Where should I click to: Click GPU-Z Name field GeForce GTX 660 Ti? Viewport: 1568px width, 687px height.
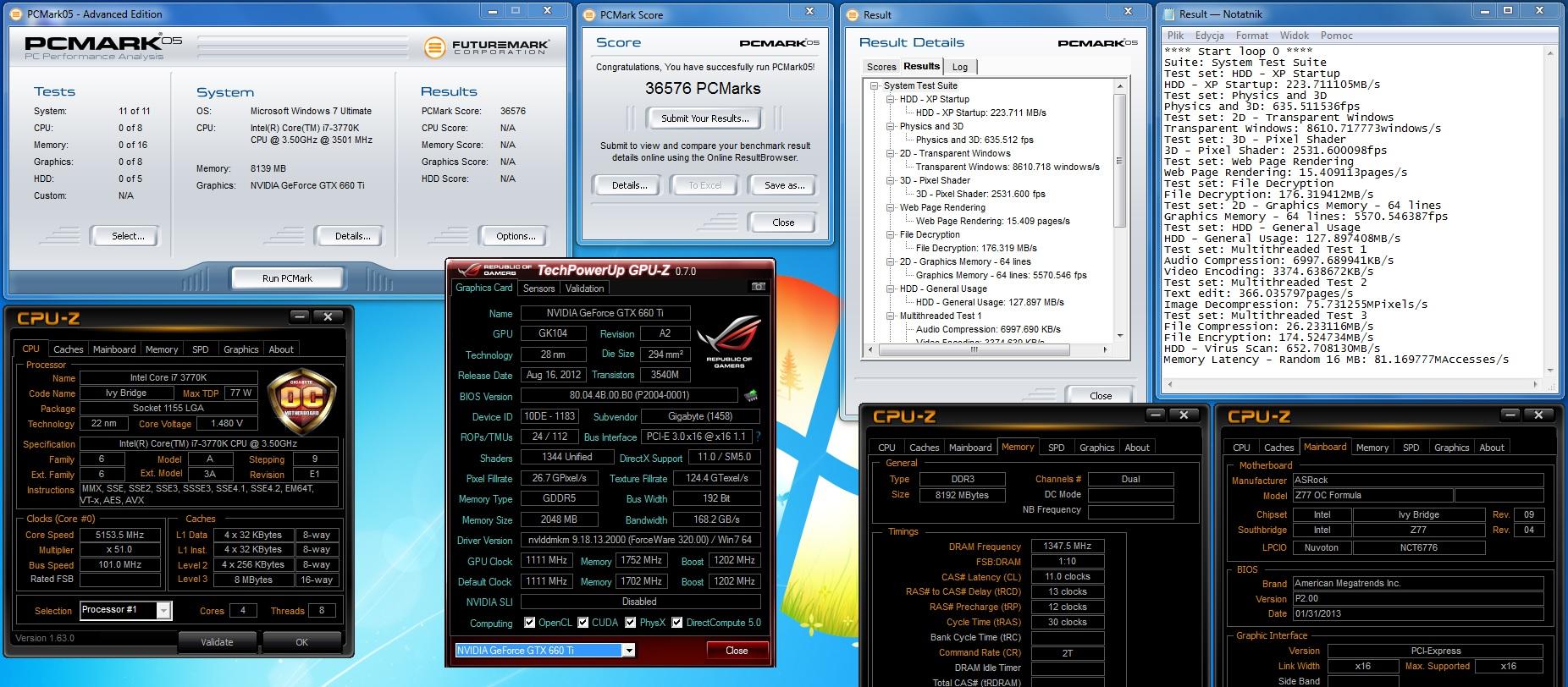click(x=605, y=313)
